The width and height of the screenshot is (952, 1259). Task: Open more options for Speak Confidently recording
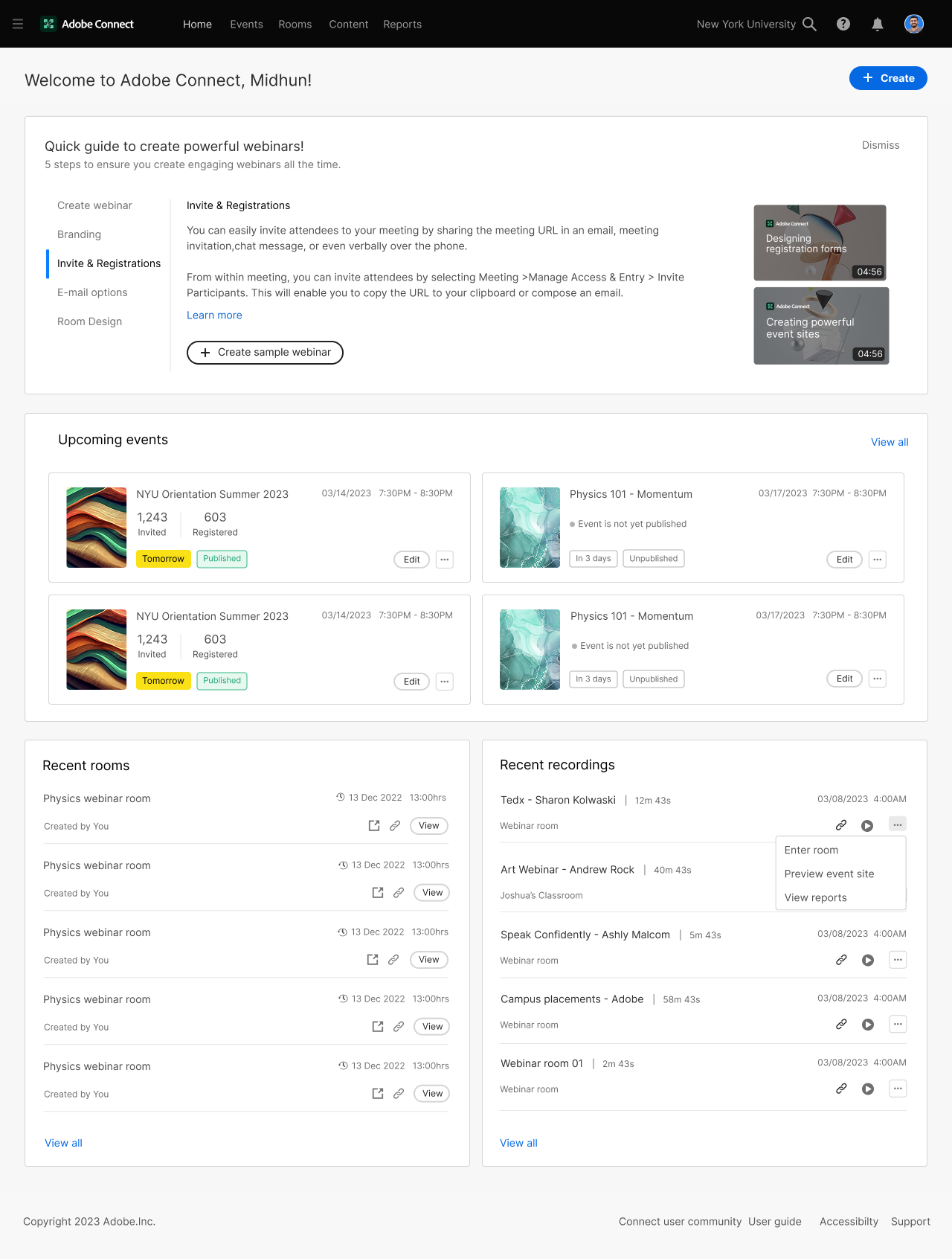coord(898,960)
